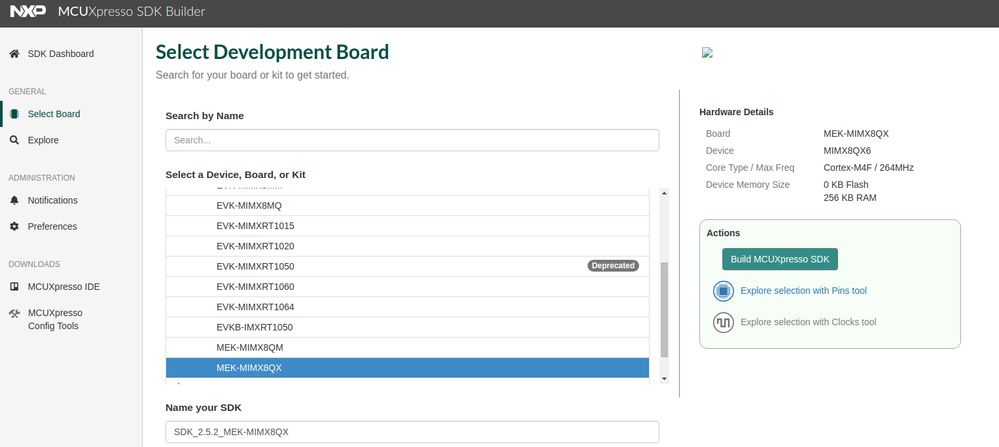Click board list scroll down arrow

(x=665, y=379)
